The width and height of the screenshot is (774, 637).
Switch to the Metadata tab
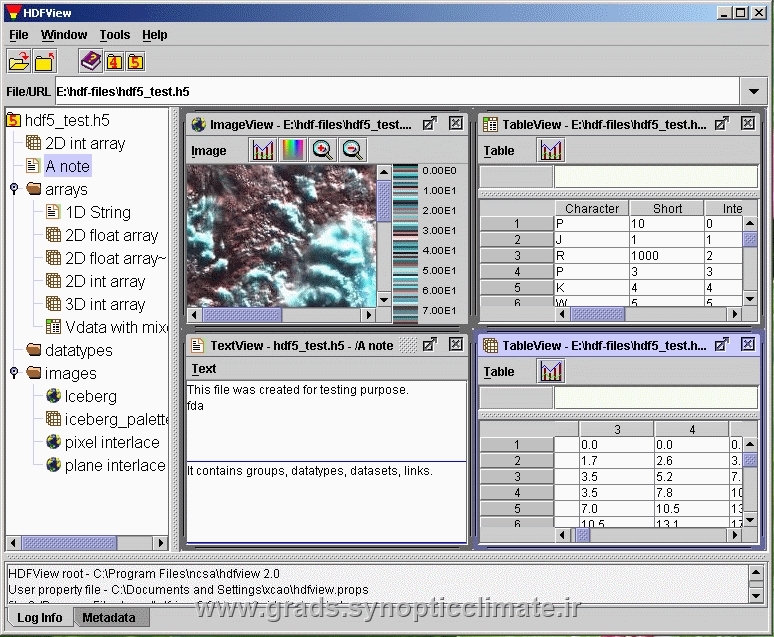tap(109, 618)
